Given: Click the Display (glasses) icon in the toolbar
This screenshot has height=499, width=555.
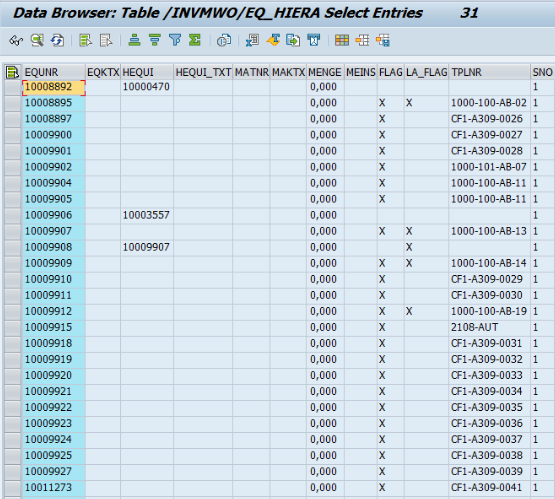Looking at the screenshot, I should tap(16, 41).
